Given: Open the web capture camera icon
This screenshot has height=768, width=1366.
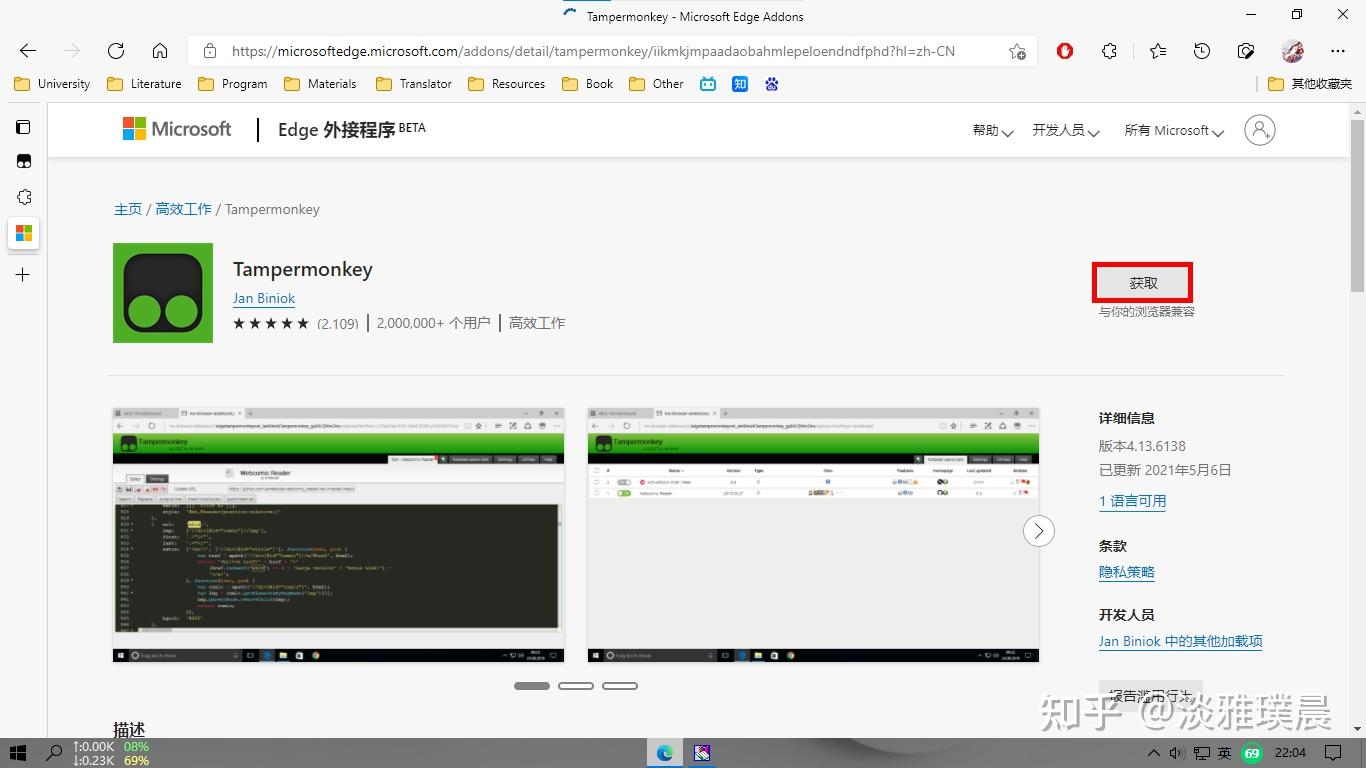Looking at the screenshot, I should point(1246,50).
